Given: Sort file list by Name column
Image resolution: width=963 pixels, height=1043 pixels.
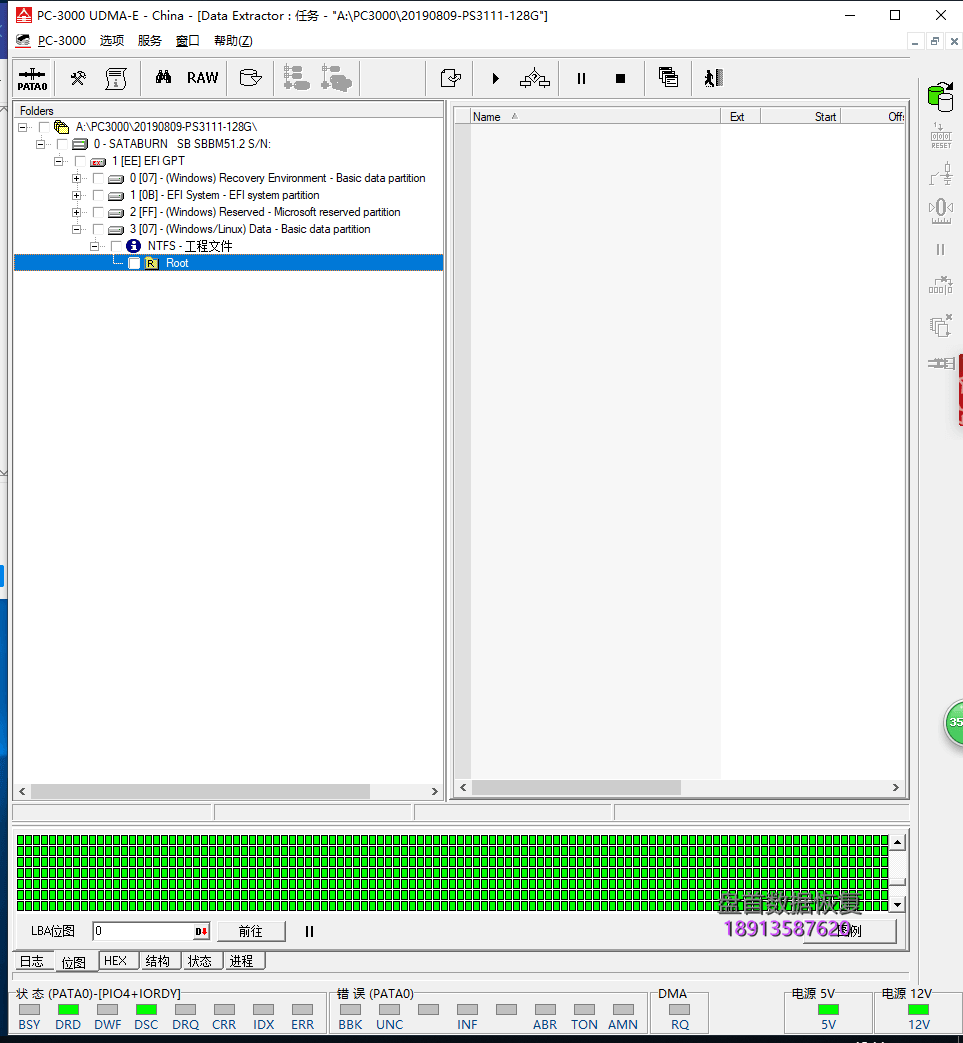Looking at the screenshot, I should coord(595,116).
